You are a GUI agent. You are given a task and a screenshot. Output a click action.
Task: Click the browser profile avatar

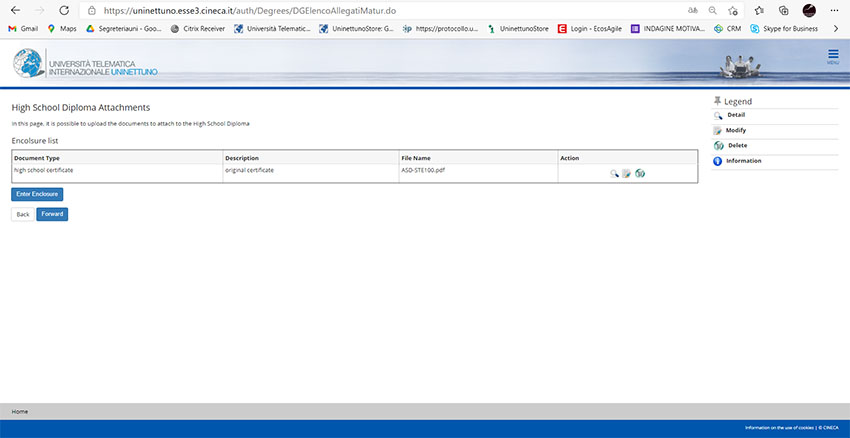[809, 10]
